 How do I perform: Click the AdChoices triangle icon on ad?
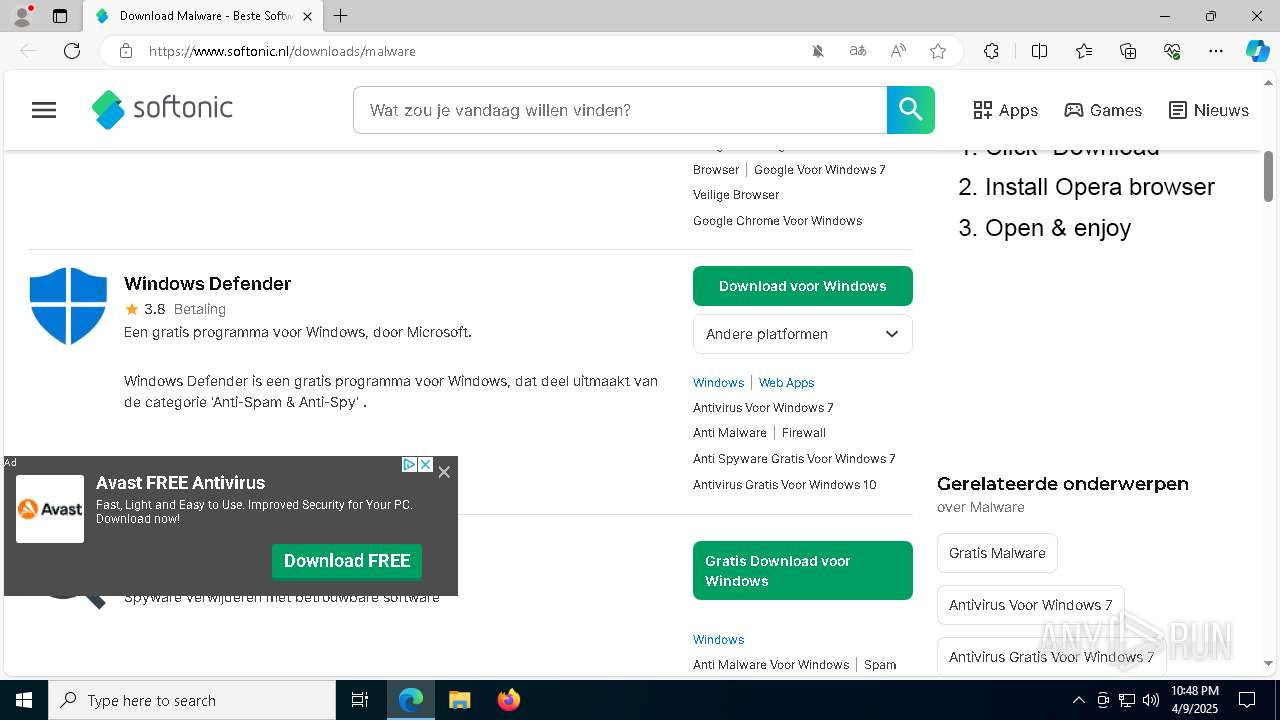tap(409, 465)
